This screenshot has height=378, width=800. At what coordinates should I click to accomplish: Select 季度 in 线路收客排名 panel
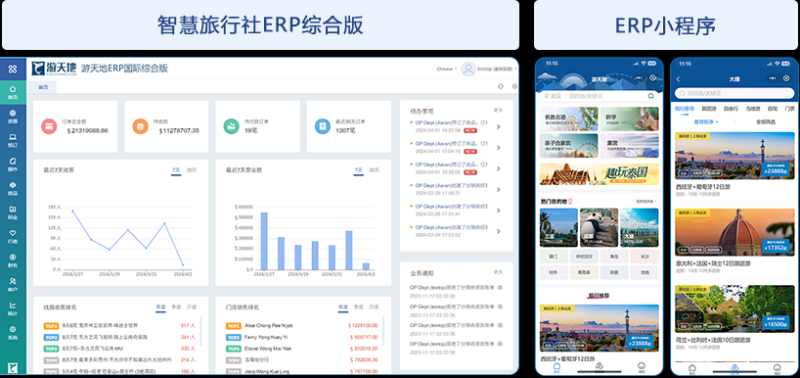(176, 307)
